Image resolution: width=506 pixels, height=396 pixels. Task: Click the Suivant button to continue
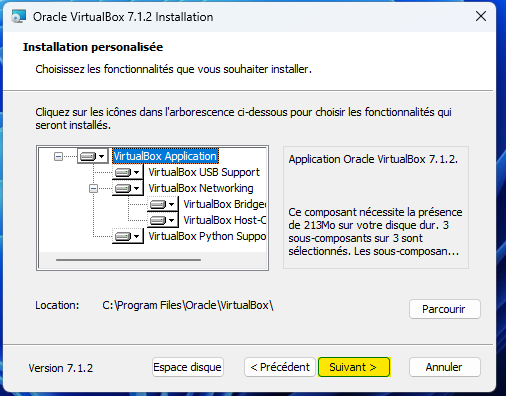pyautogui.click(x=354, y=367)
